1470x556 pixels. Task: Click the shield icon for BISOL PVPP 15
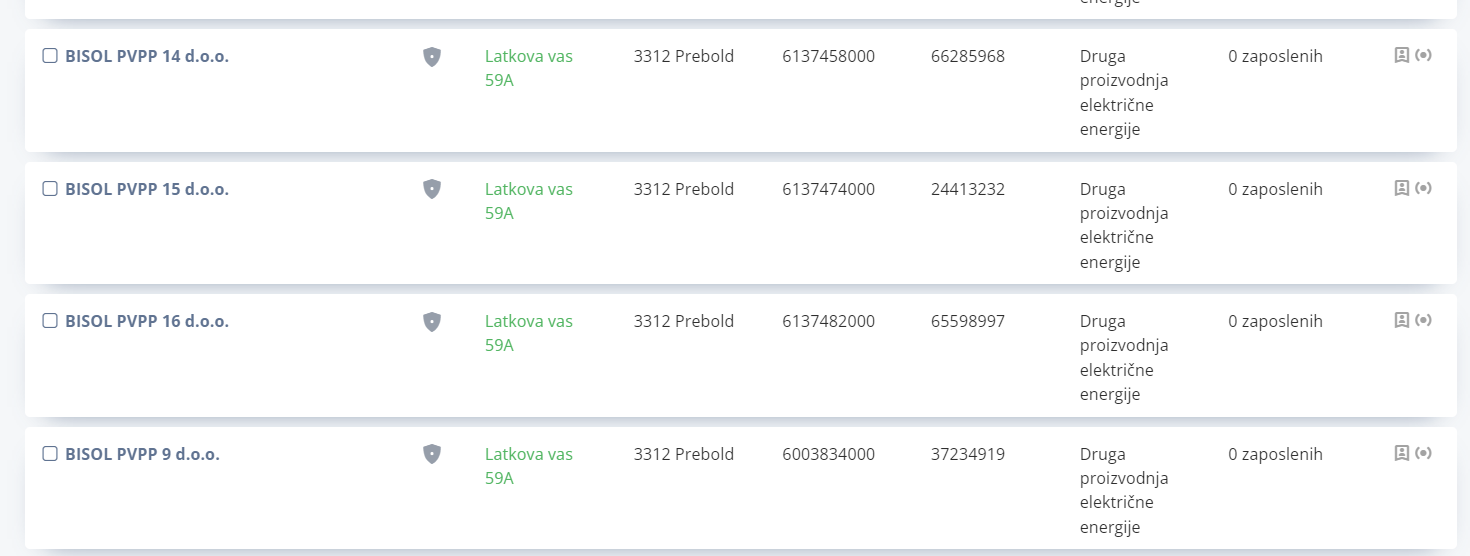pos(432,189)
